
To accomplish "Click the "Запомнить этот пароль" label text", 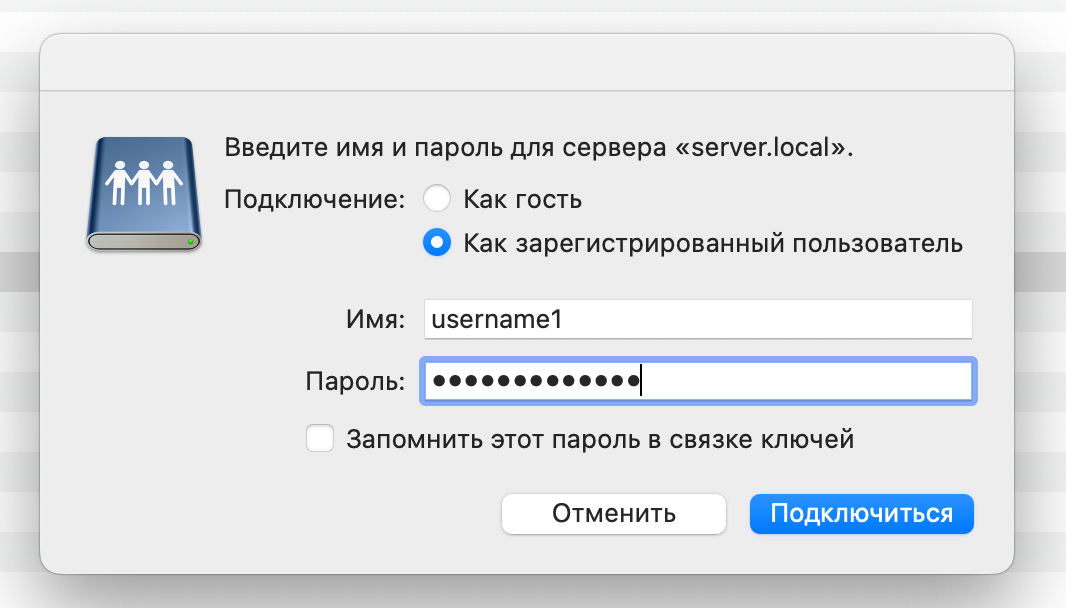I will [x=599, y=439].
